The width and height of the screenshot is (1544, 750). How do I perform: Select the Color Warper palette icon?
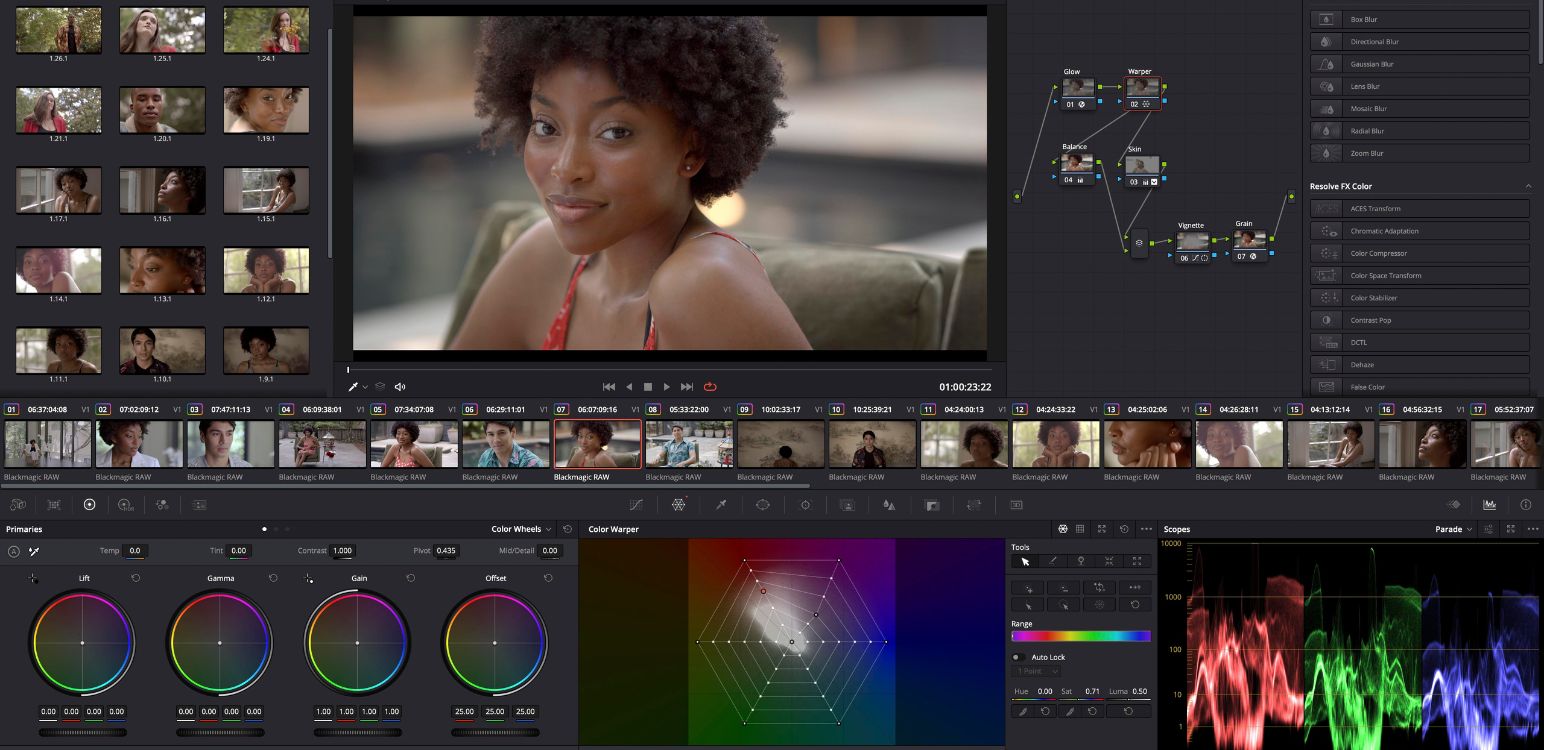point(678,505)
